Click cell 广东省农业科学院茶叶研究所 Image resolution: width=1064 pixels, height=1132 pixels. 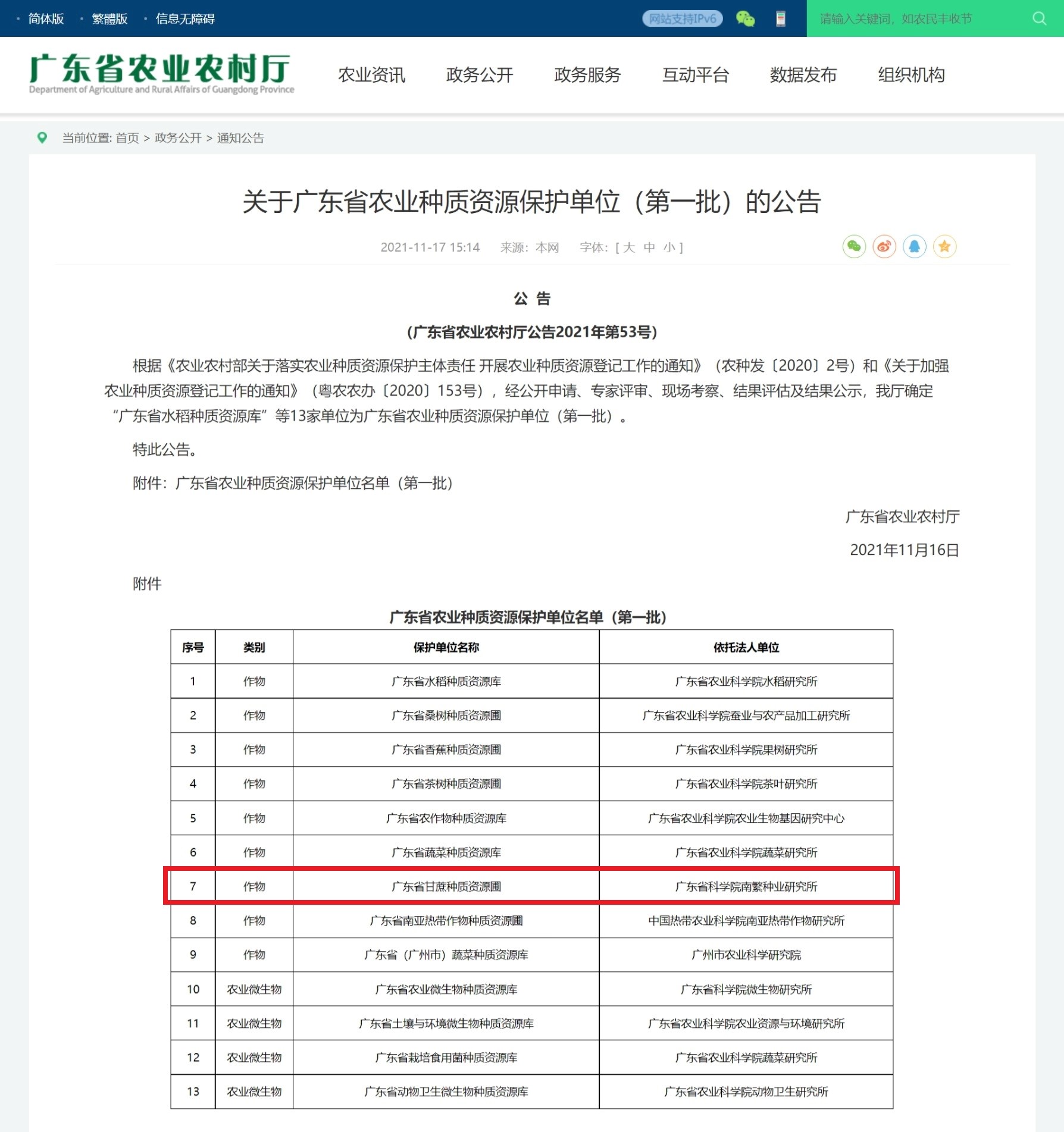tap(746, 783)
